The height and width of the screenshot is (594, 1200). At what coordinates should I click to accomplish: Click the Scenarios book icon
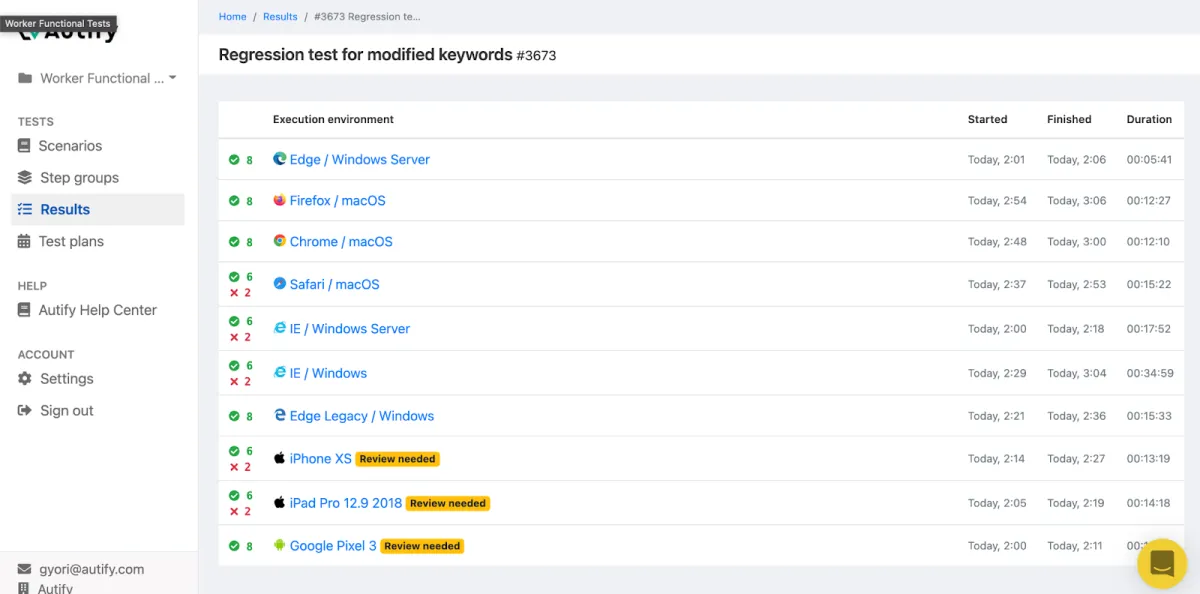pyautogui.click(x=24, y=146)
